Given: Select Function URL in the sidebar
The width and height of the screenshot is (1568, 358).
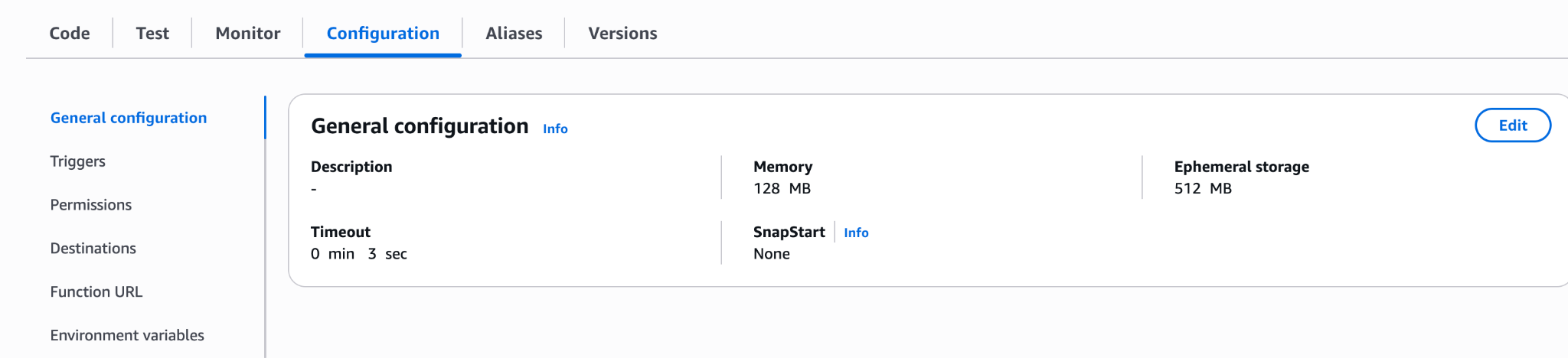Looking at the screenshot, I should 96,292.
